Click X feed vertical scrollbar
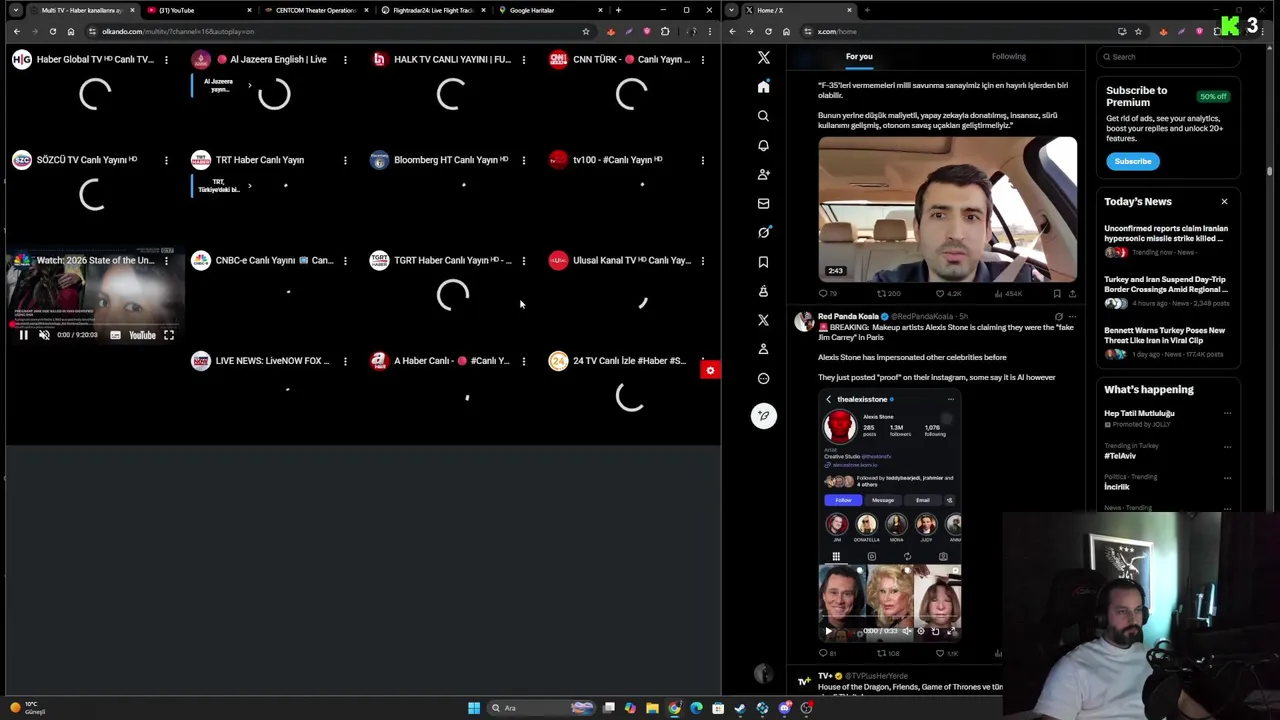This screenshot has height=720, width=1280. tap(1270, 170)
